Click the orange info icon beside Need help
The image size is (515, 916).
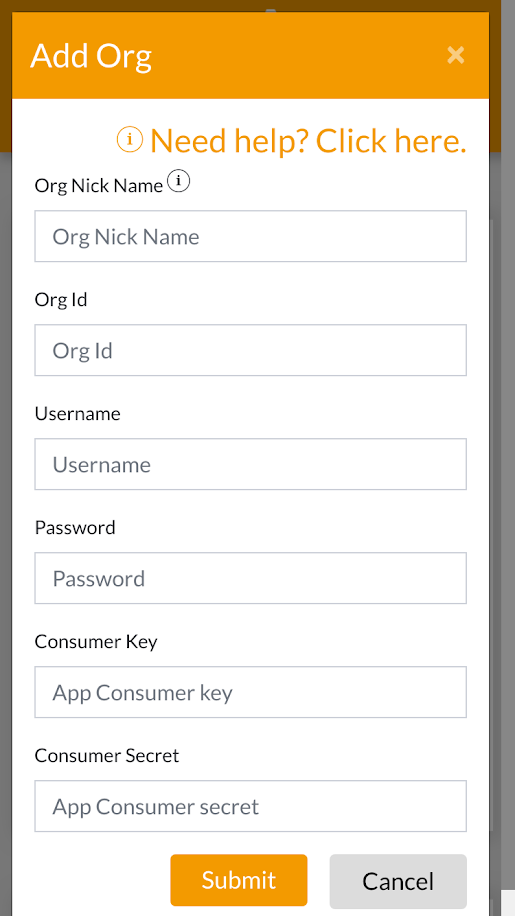[x=130, y=140]
